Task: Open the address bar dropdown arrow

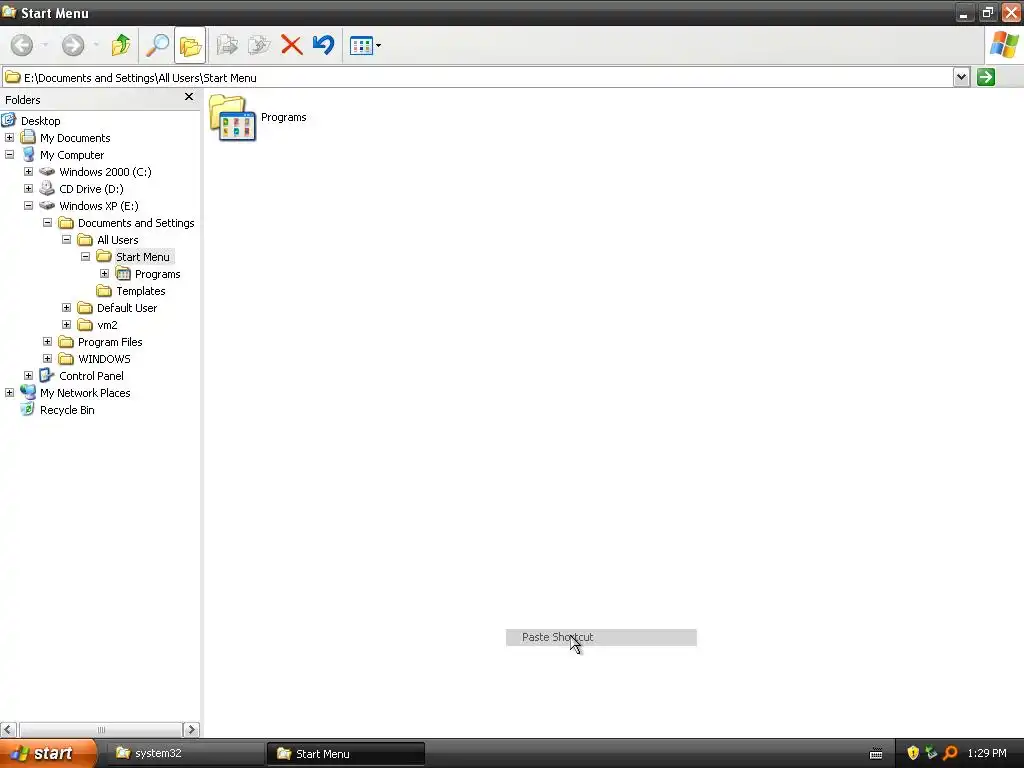Action: [x=961, y=77]
